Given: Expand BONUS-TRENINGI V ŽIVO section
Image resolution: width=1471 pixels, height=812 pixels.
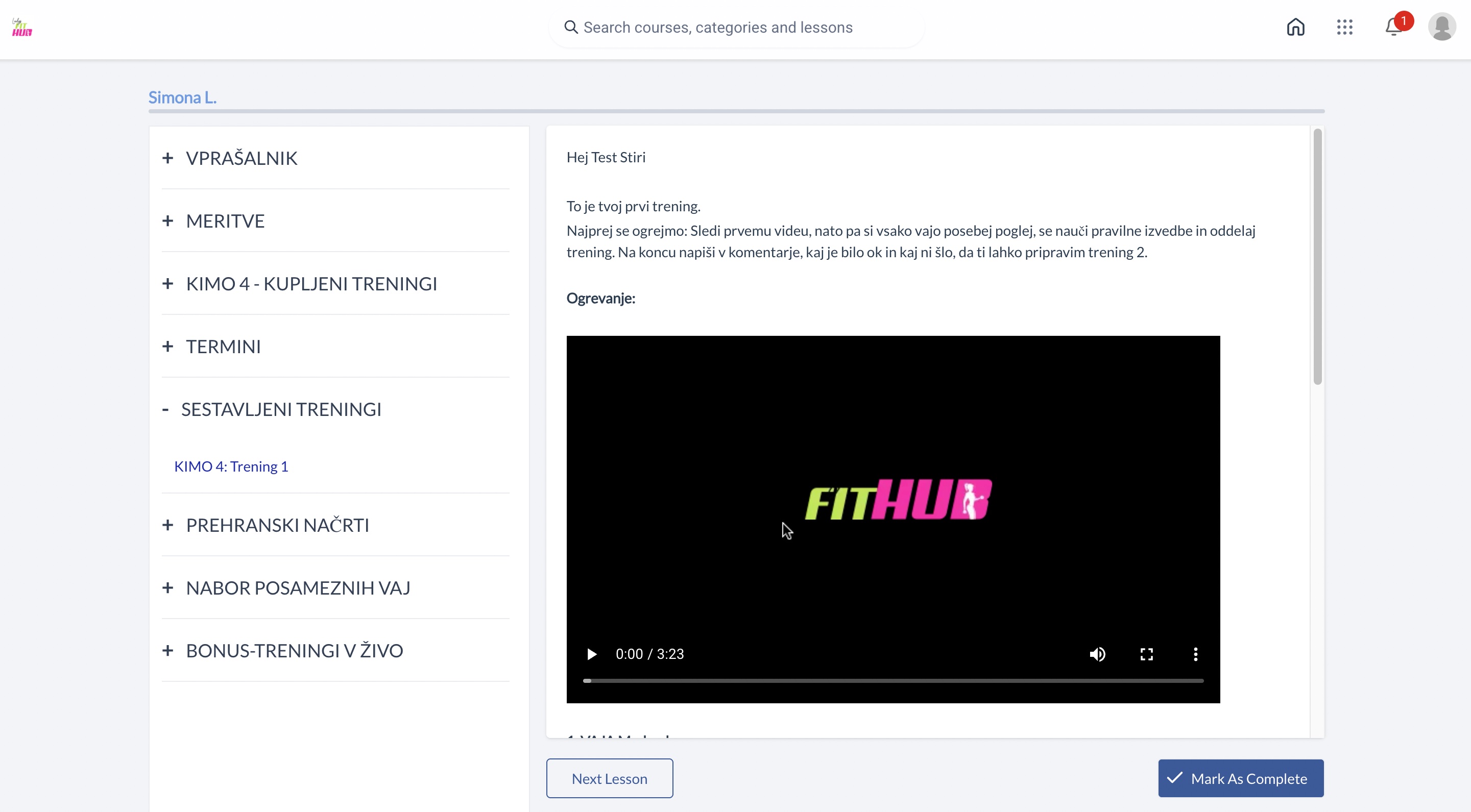Looking at the screenshot, I should point(335,651).
